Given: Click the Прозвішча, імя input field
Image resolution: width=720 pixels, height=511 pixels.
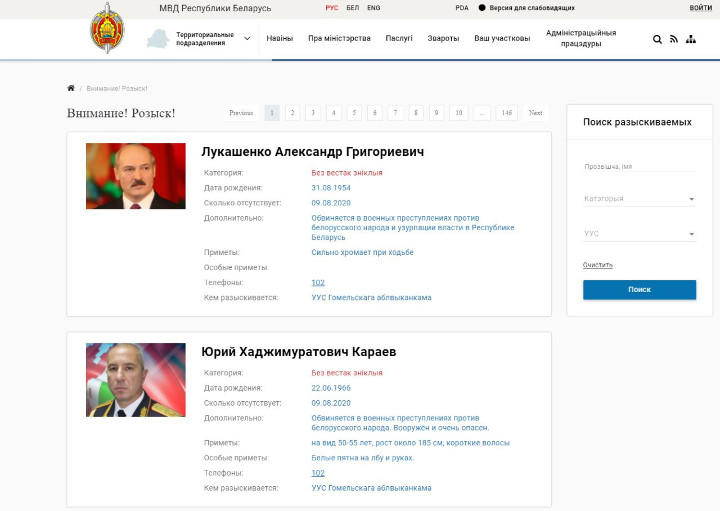Looking at the screenshot, I should tap(639, 166).
